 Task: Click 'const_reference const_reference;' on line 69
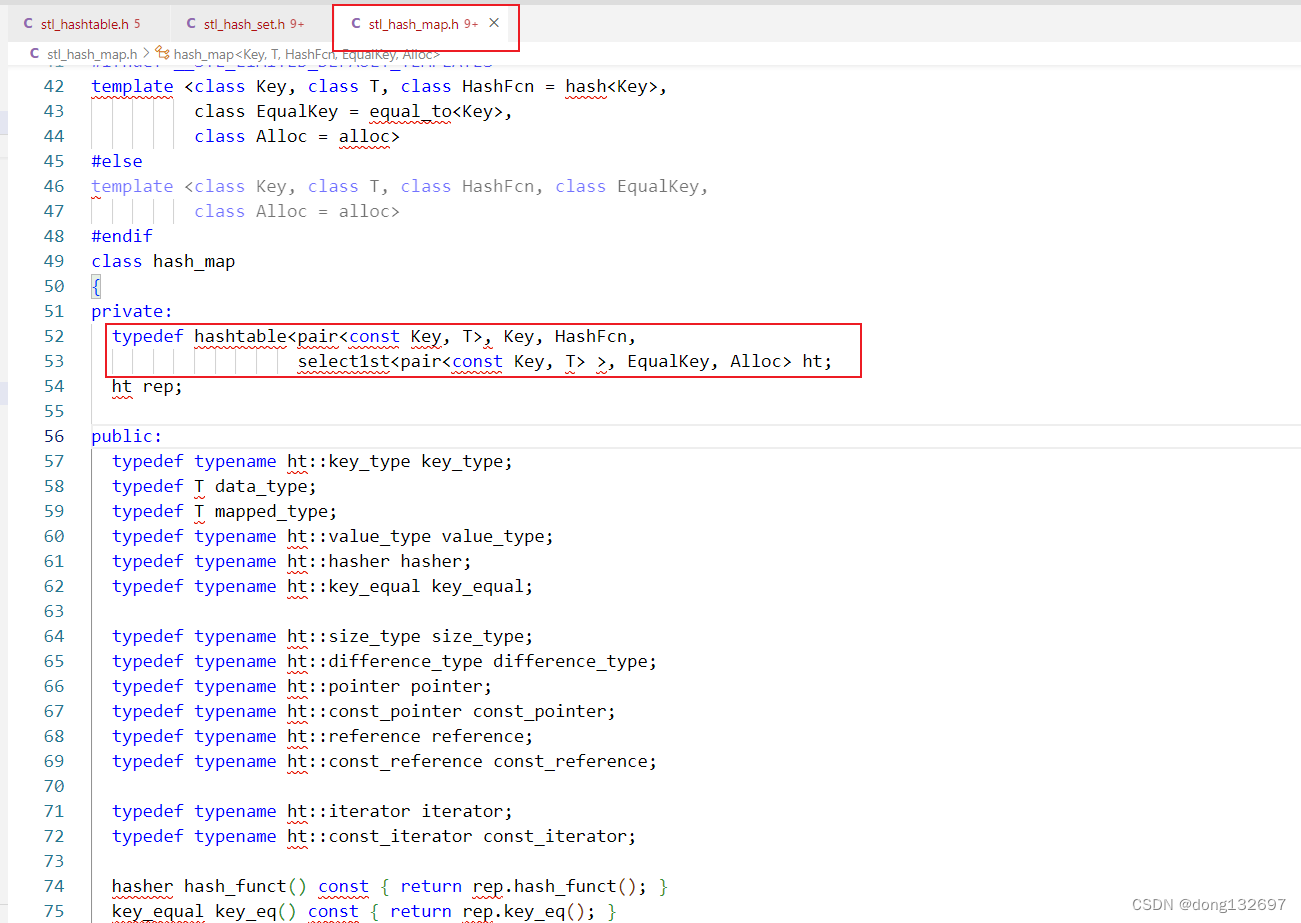[493, 761]
